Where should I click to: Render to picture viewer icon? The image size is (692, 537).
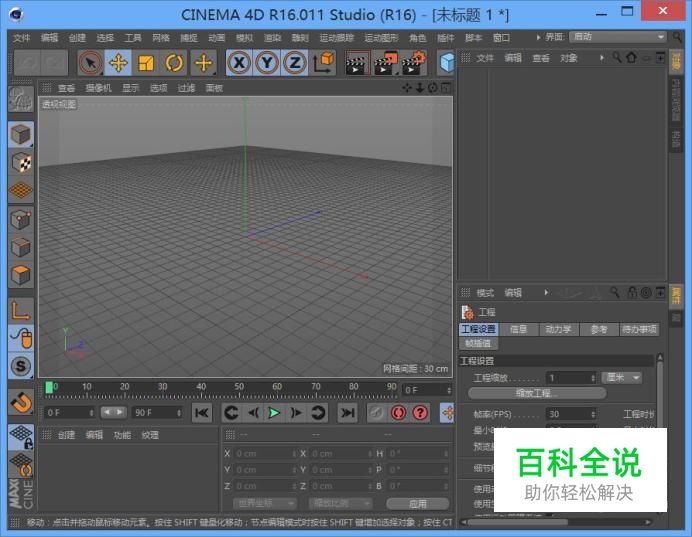385,63
